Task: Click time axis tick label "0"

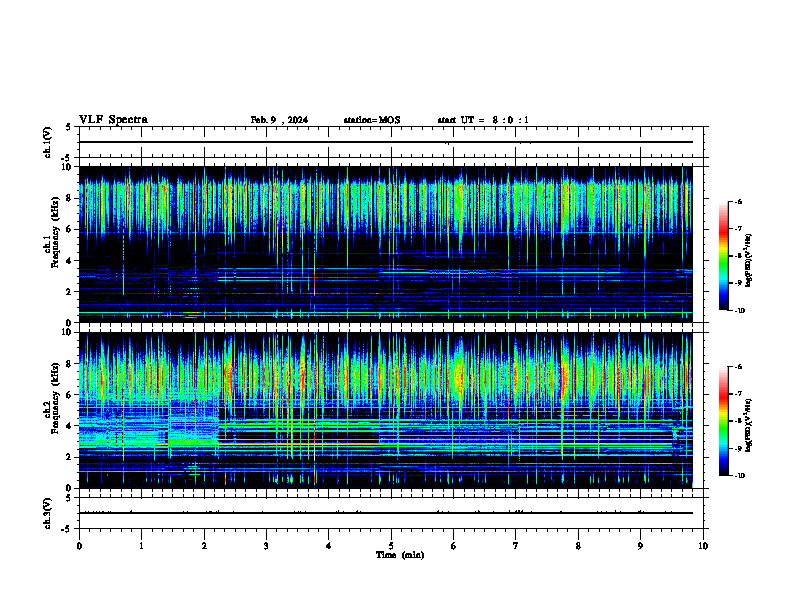Action: click(79, 546)
